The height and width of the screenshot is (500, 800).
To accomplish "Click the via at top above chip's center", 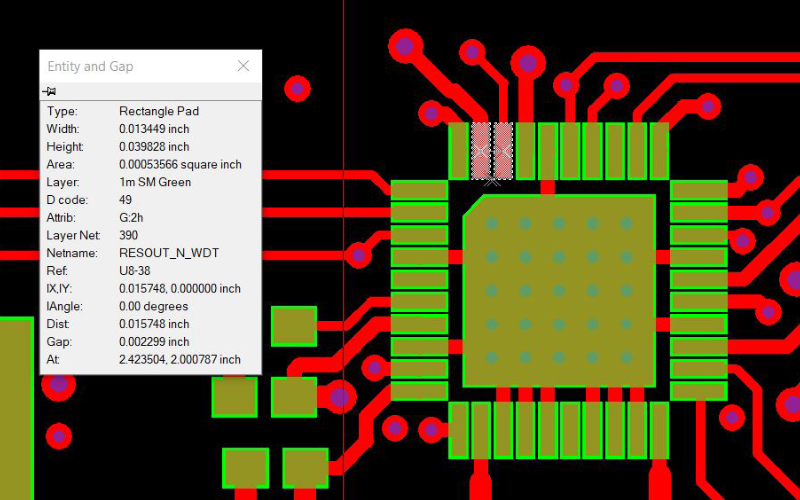I will point(528,63).
